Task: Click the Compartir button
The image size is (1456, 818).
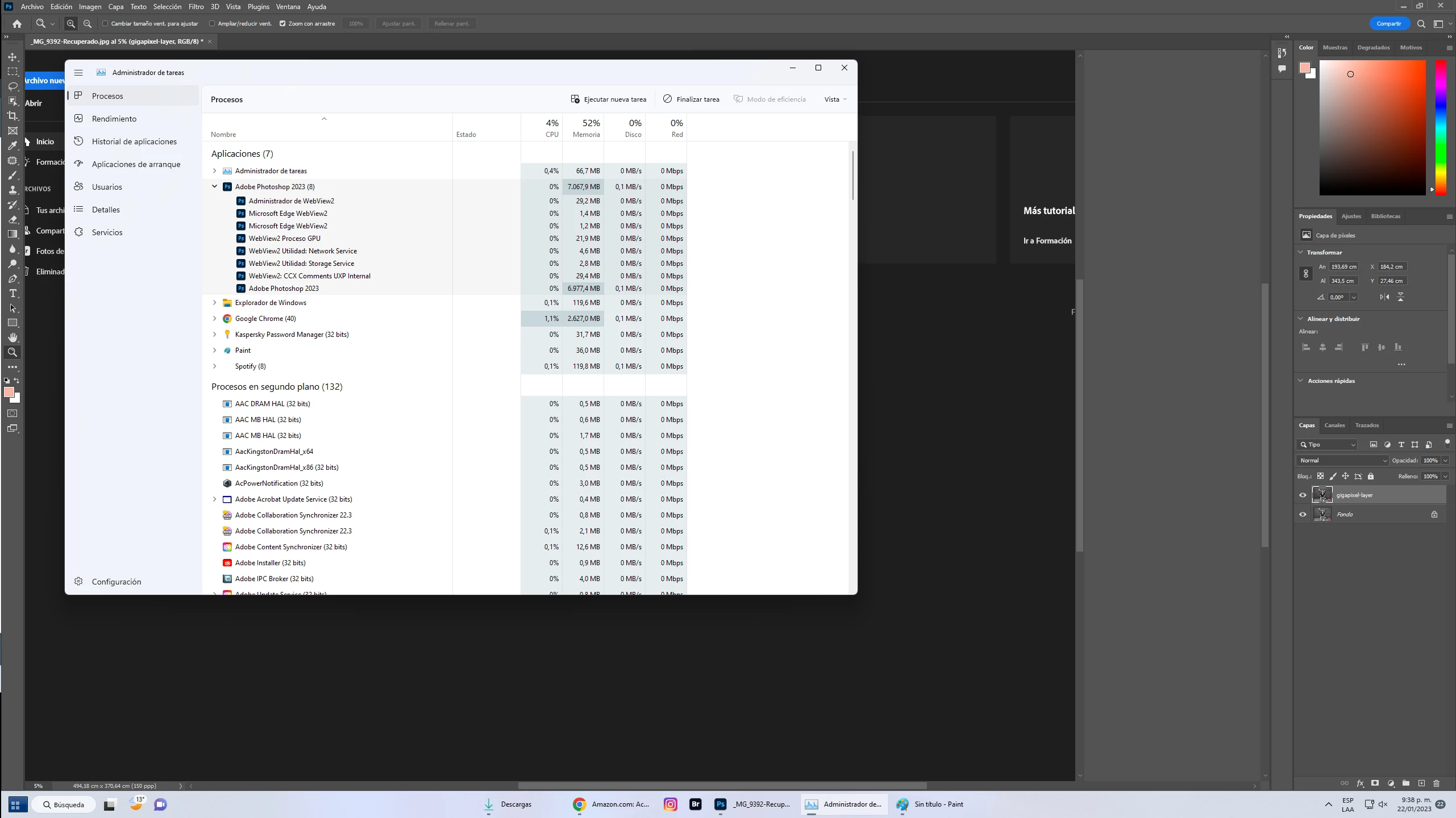Action: 1388,24
